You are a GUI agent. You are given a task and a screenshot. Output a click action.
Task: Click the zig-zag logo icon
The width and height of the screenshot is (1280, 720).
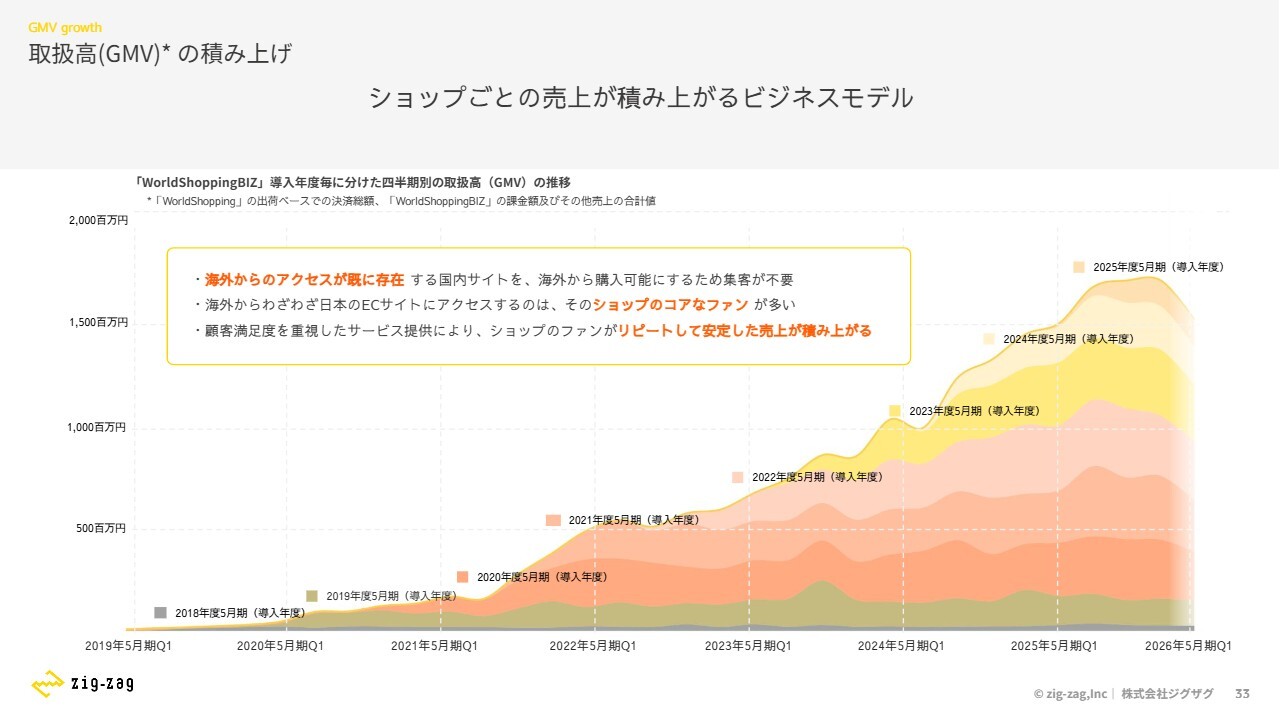pyautogui.click(x=48, y=685)
